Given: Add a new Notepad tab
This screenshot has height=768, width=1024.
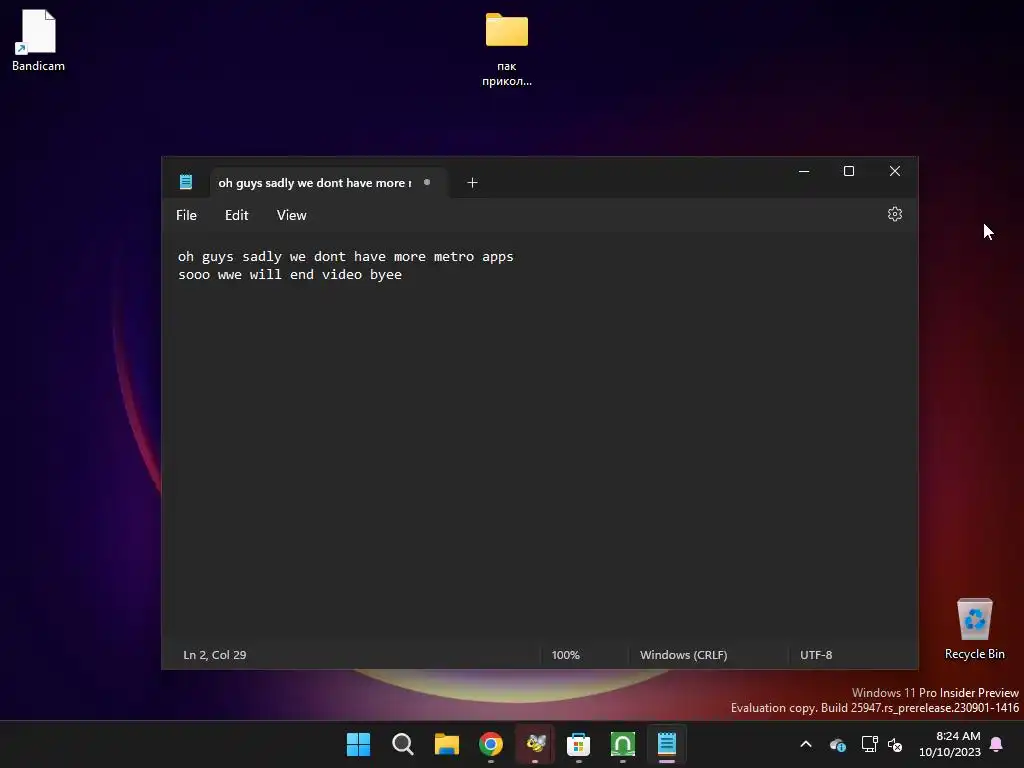Looking at the screenshot, I should (472, 183).
